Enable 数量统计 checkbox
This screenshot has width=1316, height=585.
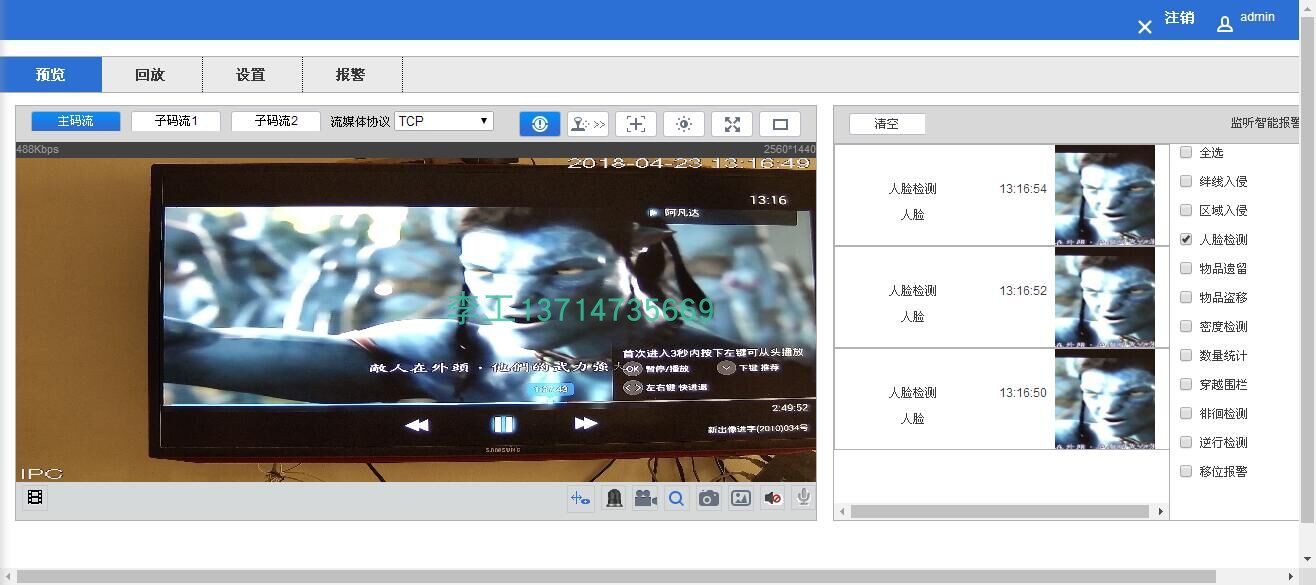pos(1186,355)
